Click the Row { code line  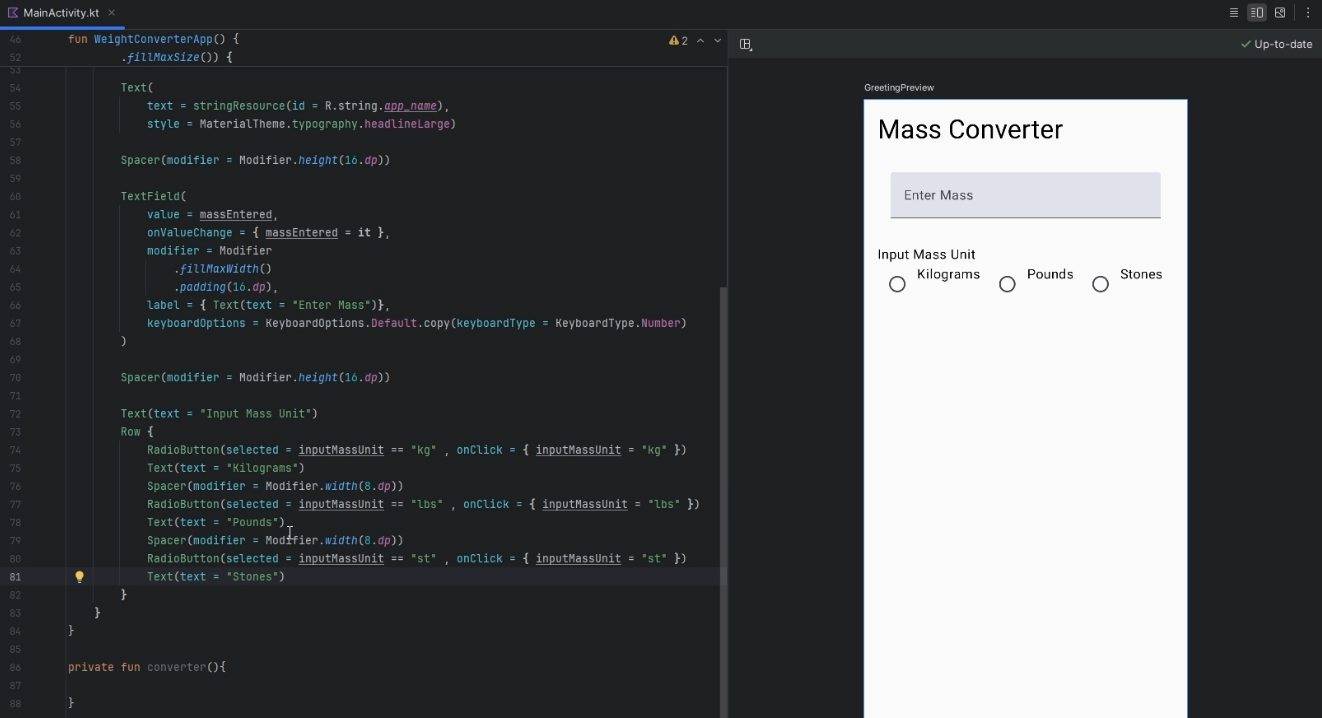(x=137, y=432)
